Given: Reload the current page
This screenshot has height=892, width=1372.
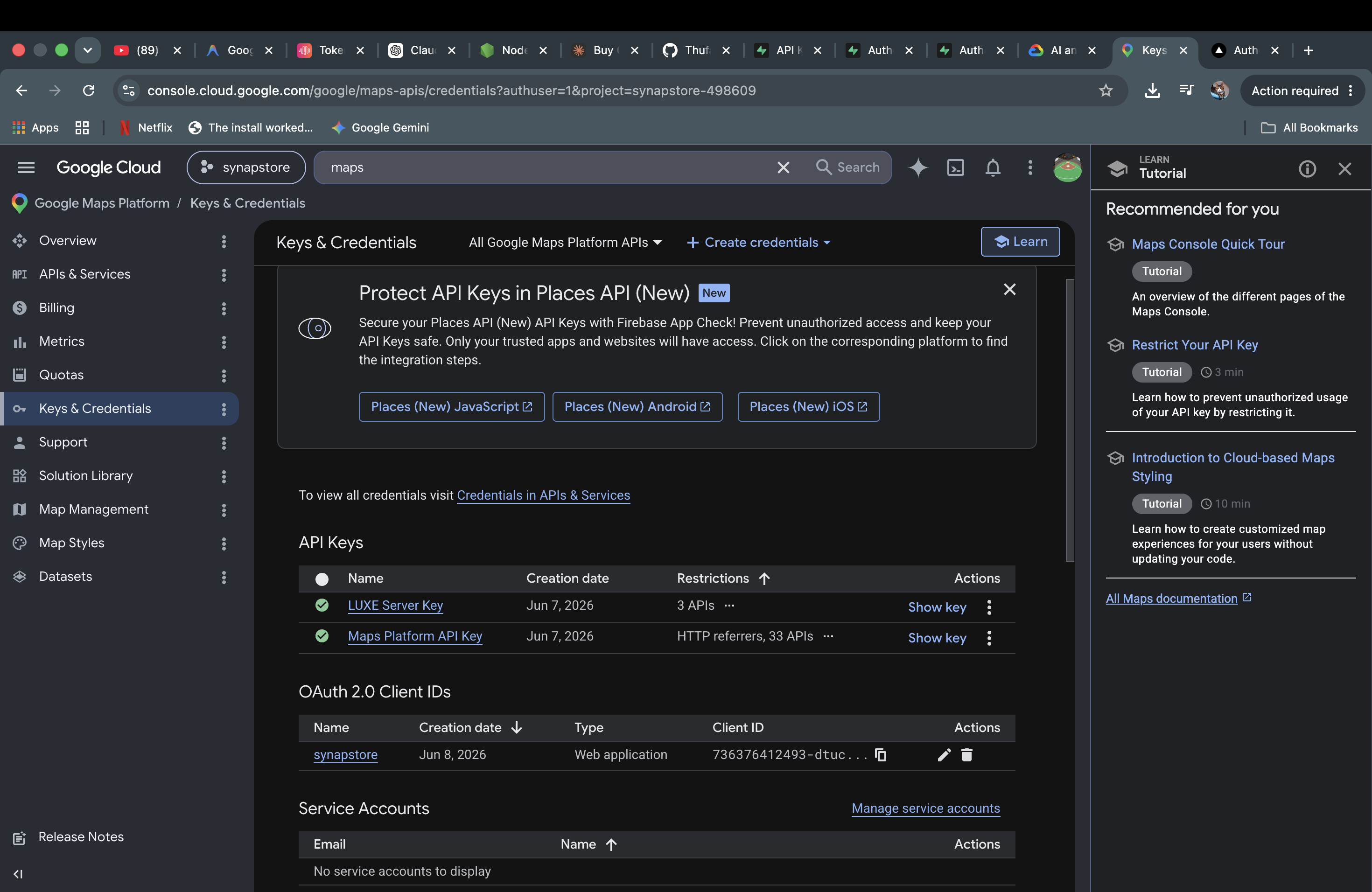Looking at the screenshot, I should [89, 91].
